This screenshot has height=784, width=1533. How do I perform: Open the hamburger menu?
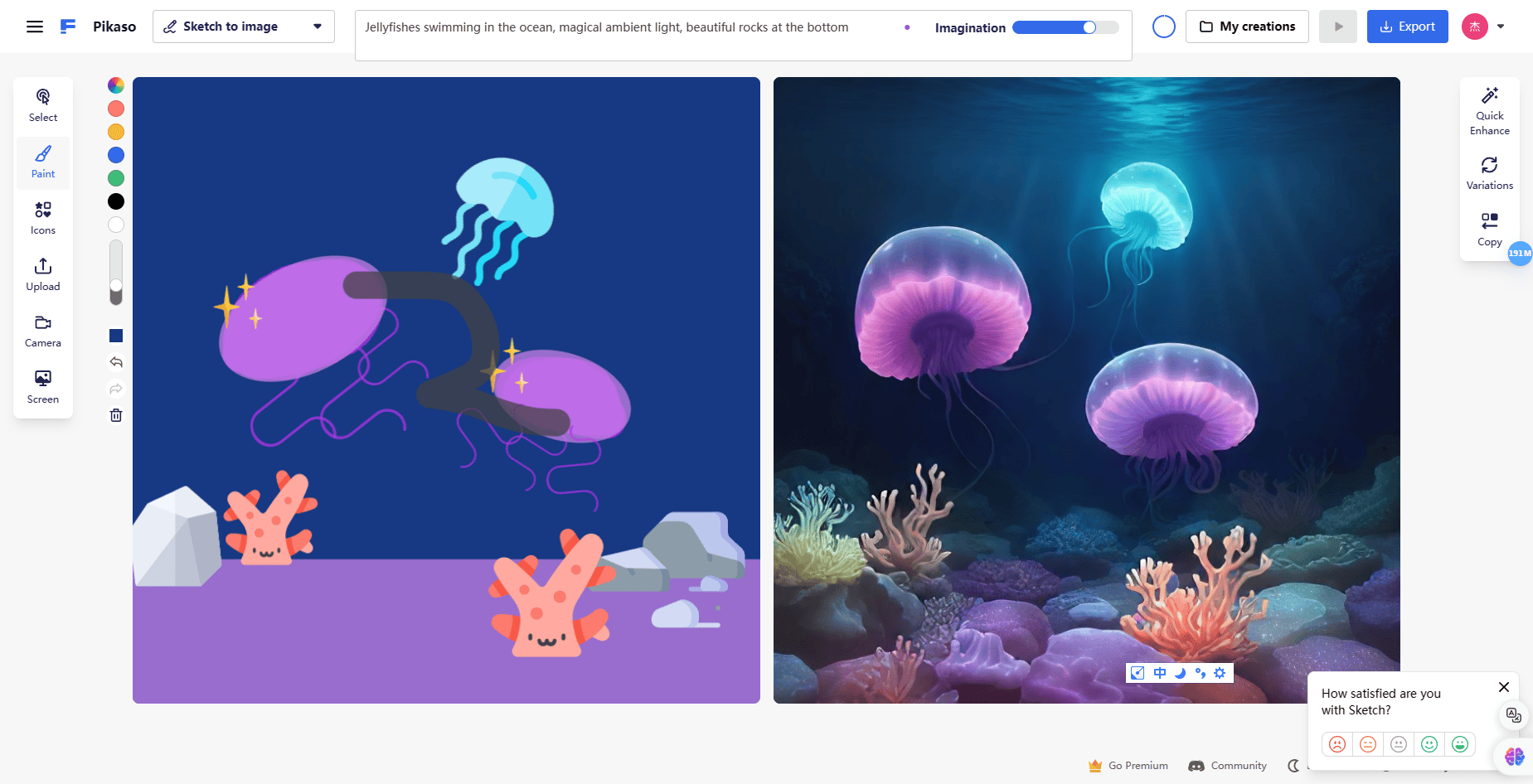[x=34, y=26]
